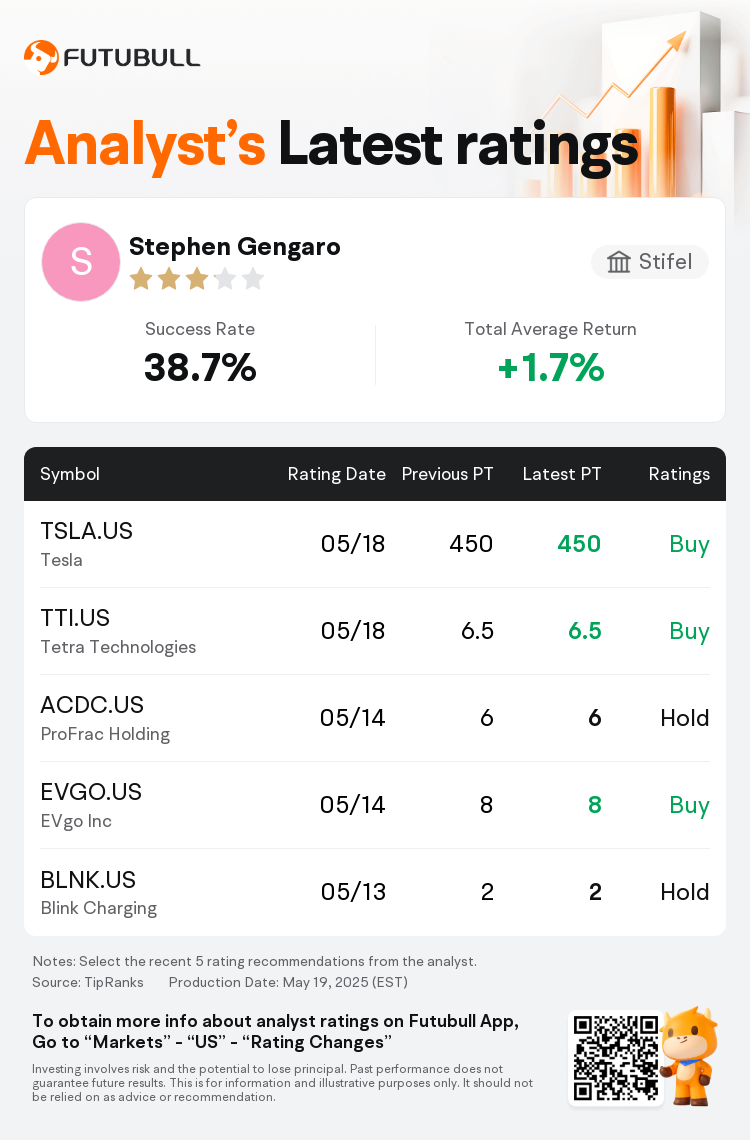Click the green 450 Latest PT for Tesla
The height and width of the screenshot is (1140, 750).
pos(579,544)
